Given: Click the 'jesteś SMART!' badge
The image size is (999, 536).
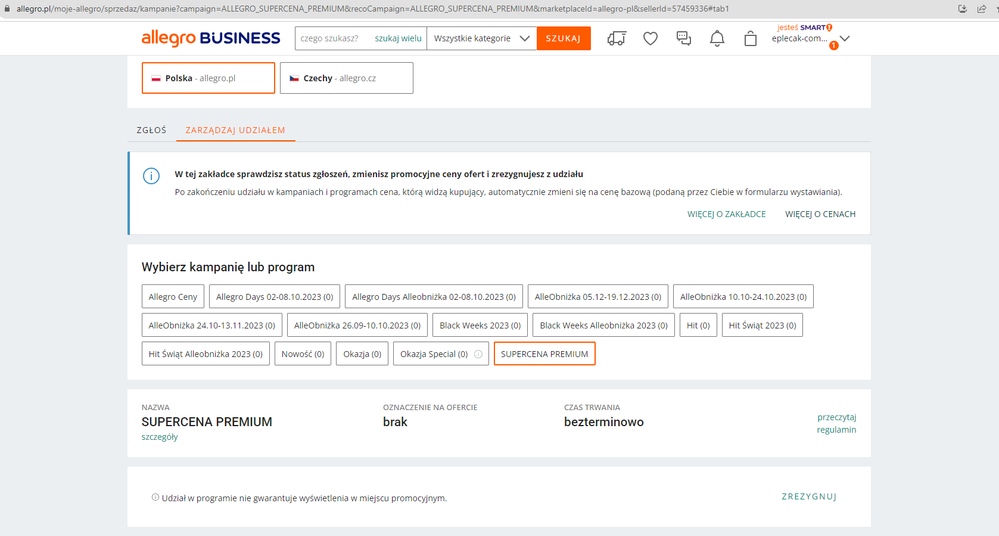Looking at the screenshot, I should pyautogui.click(x=805, y=27).
